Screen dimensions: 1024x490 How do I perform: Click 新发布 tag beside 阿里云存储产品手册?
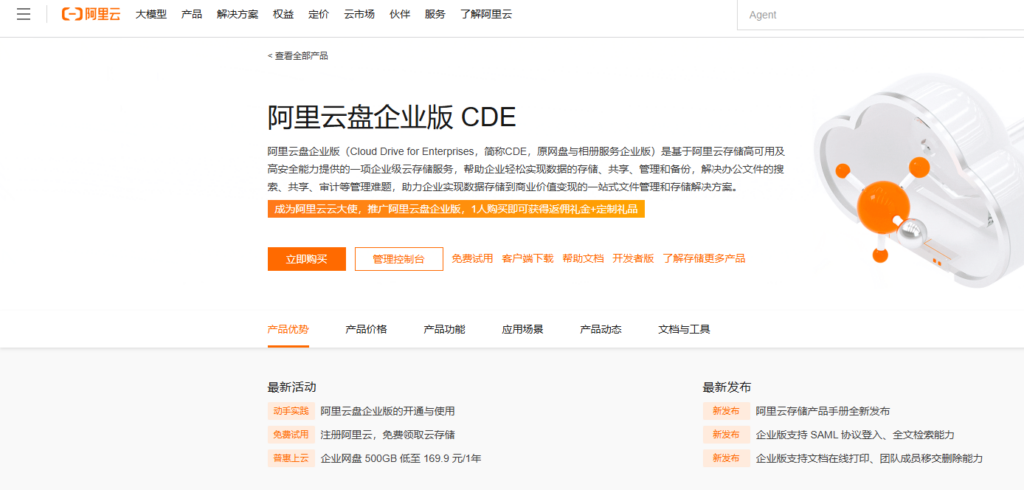click(726, 411)
